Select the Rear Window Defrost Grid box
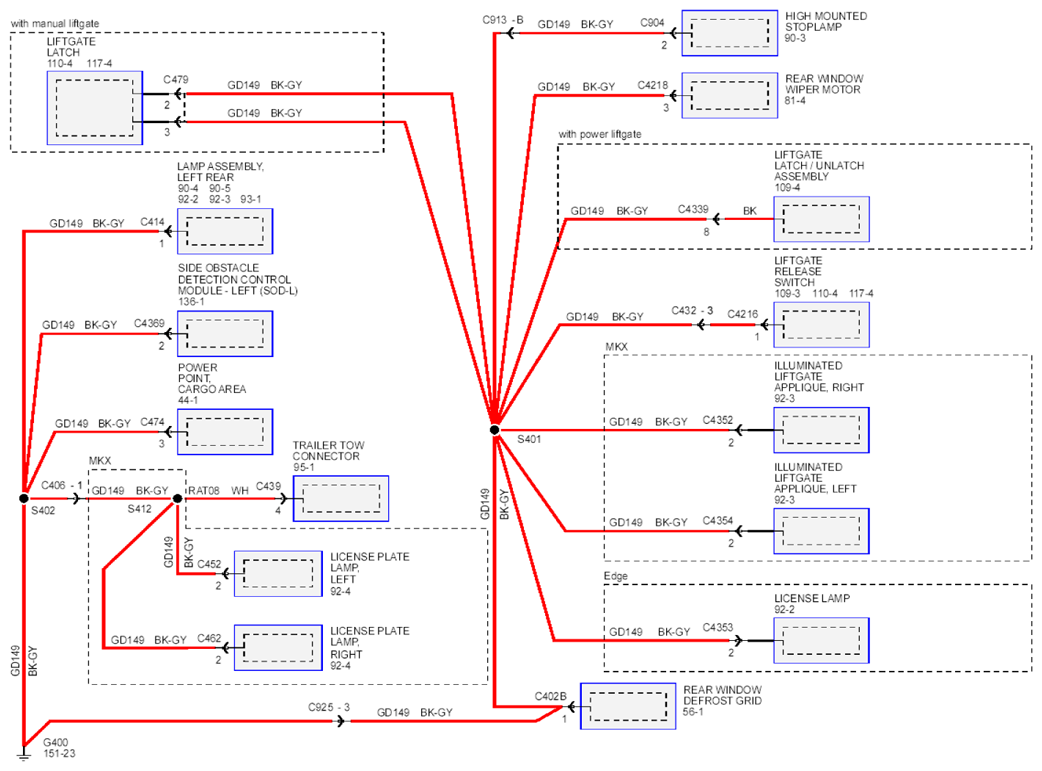This screenshot has height=771, width=1042. 628,706
